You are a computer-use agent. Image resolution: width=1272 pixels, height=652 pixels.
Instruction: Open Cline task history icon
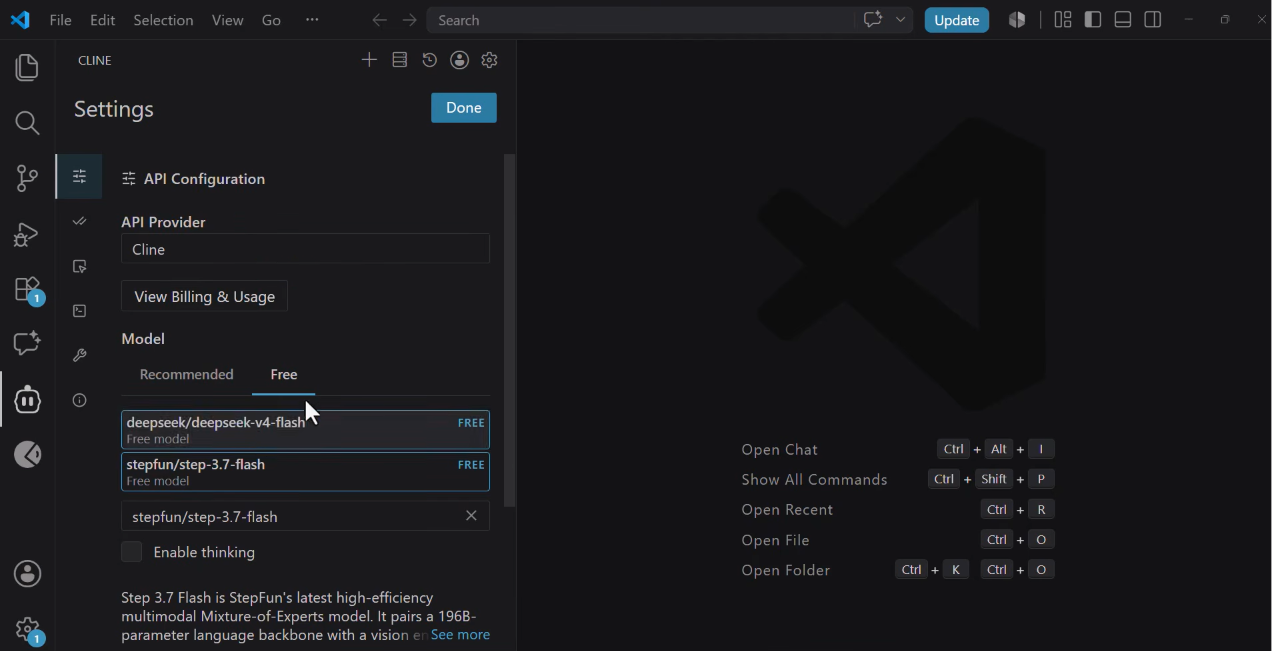pyautogui.click(x=429, y=60)
